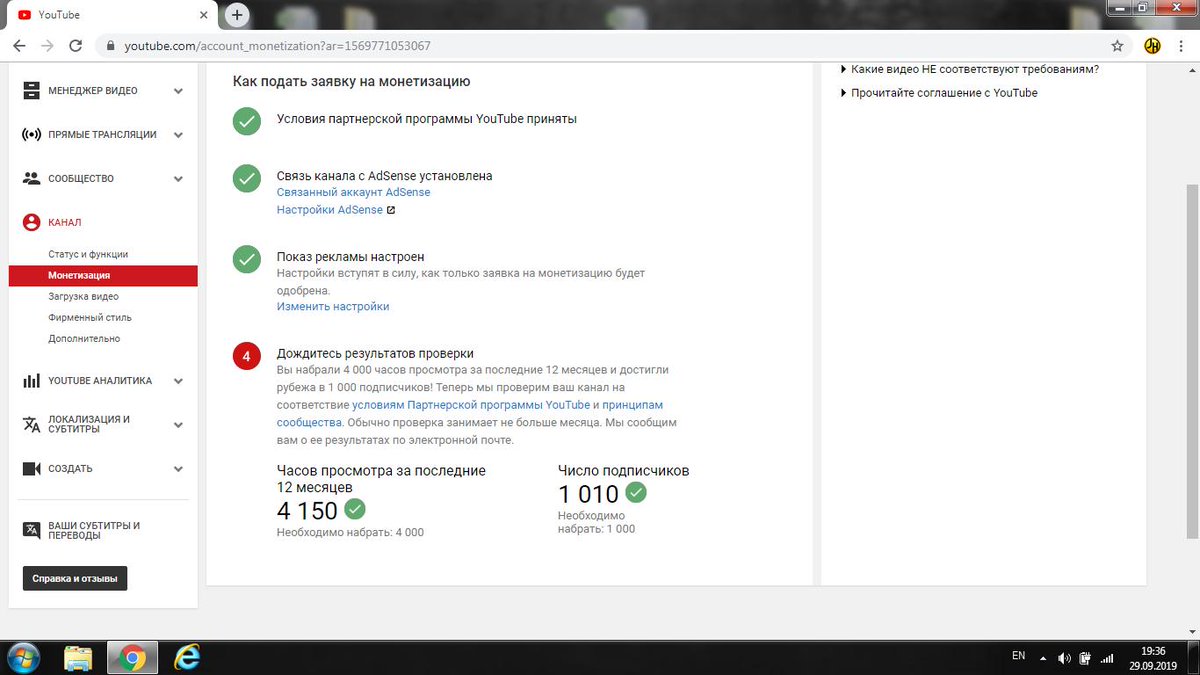
Task: Launch Internet Explorer from the taskbar
Action: 186,657
